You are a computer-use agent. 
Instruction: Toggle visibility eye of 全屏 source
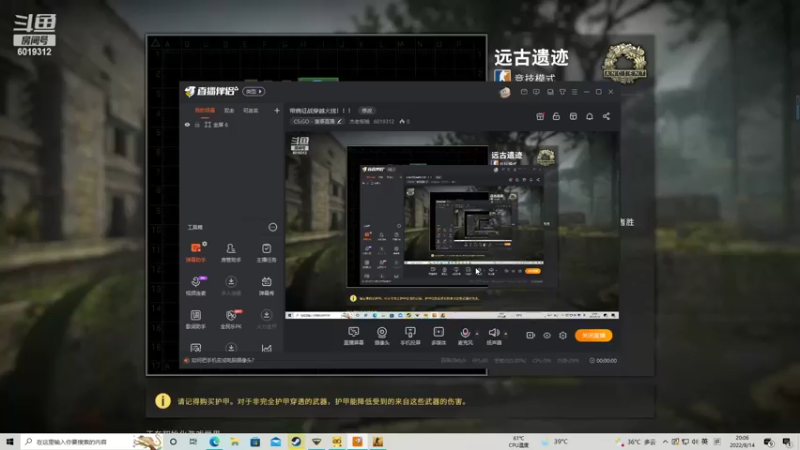tap(187, 124)
